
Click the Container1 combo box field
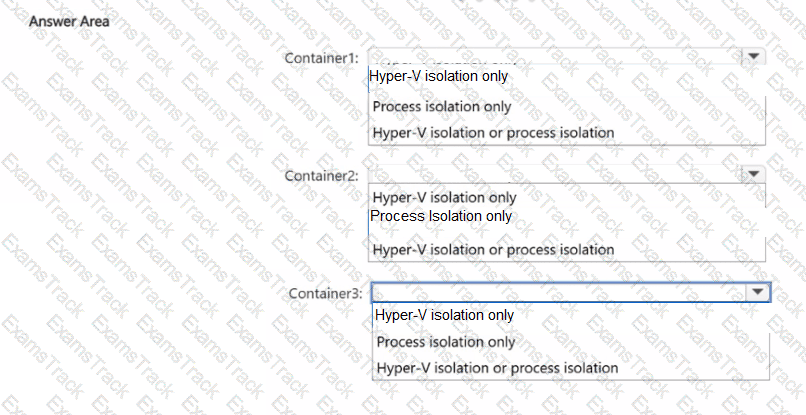(555, 58)
